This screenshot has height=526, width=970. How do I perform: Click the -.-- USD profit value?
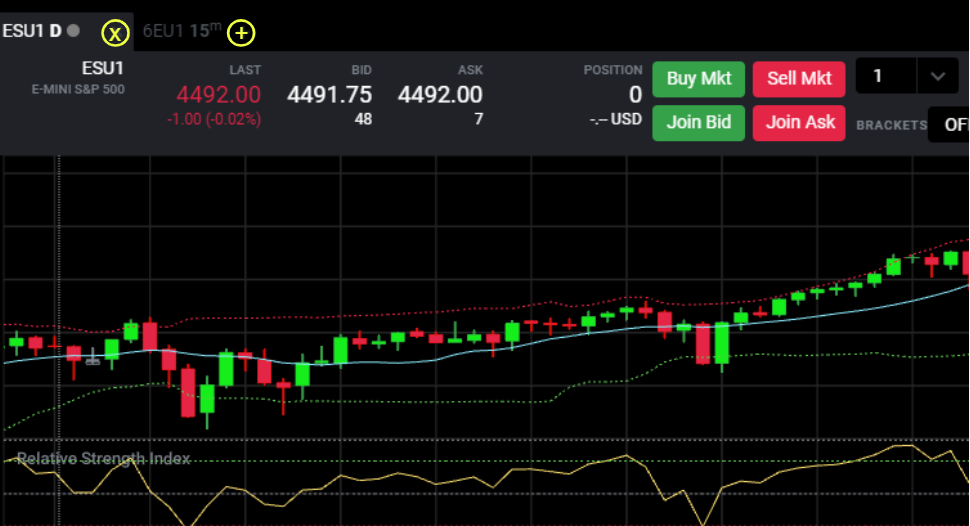[616, 119]
